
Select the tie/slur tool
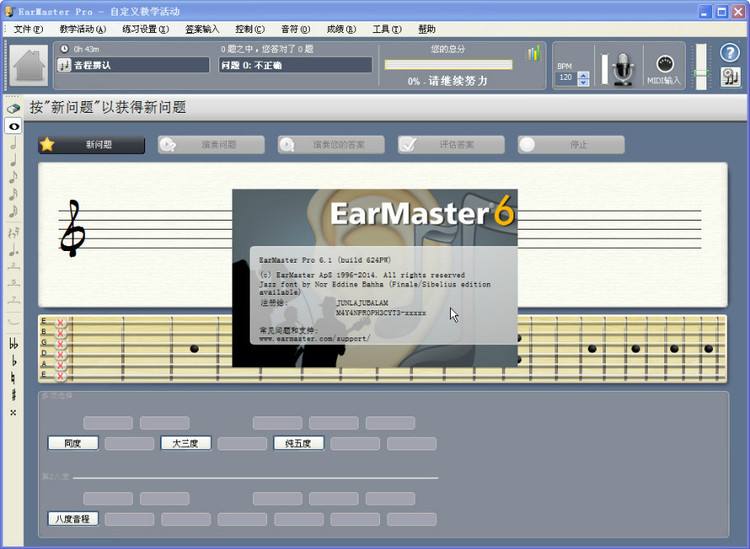pyautogui.click(x=14, y=320)
